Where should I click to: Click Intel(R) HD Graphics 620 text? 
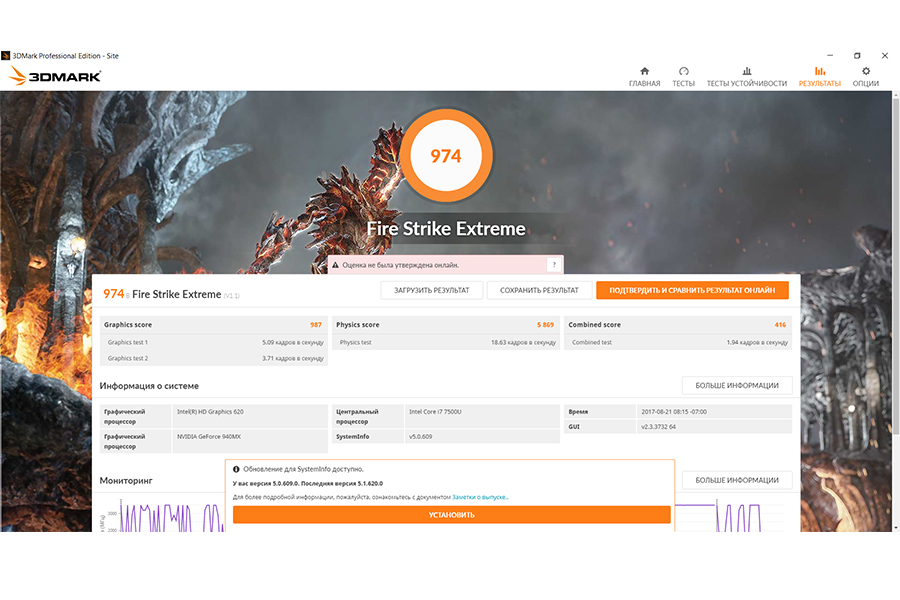(210, 412)
